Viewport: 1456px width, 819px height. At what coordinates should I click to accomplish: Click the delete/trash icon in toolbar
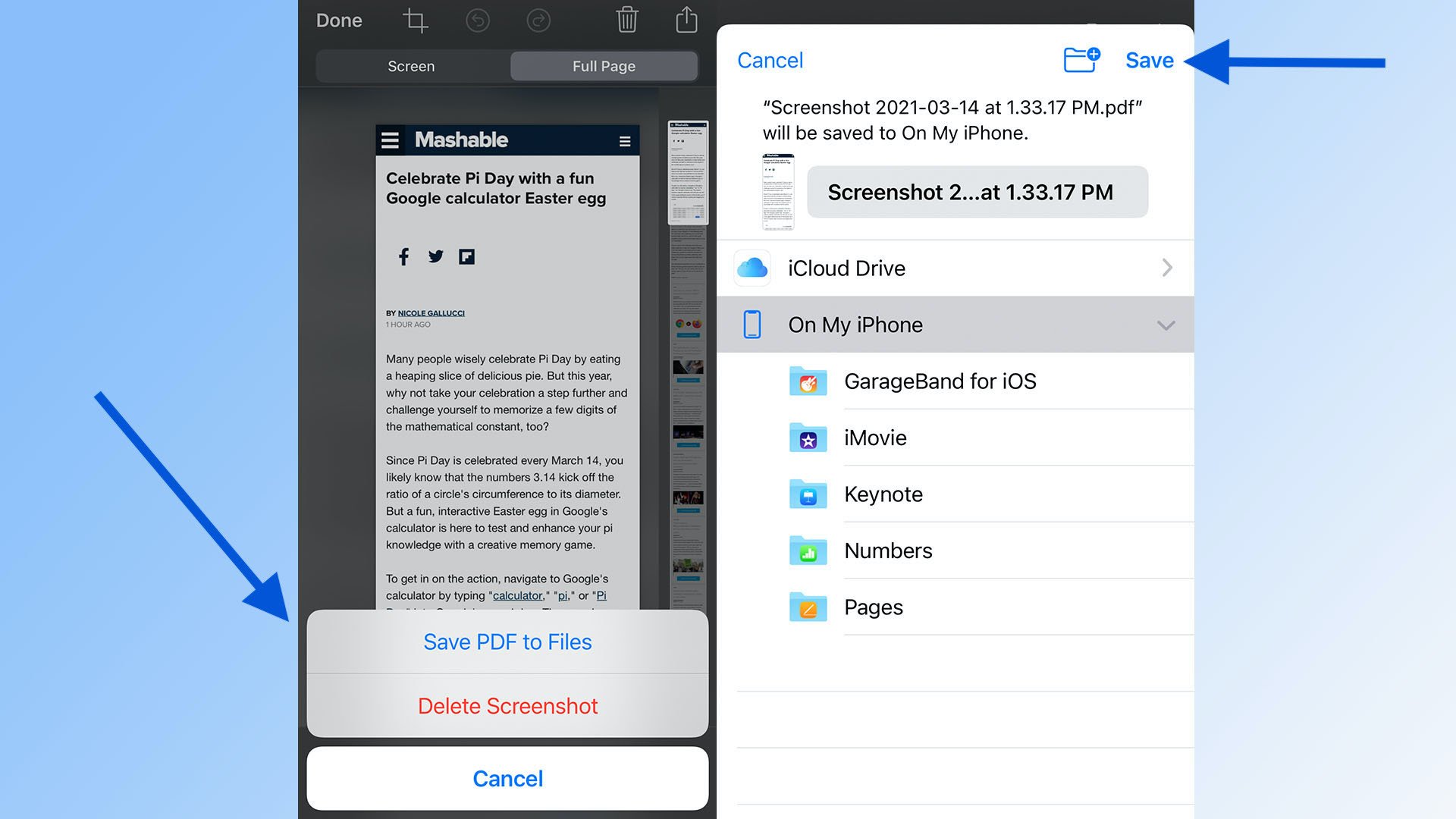626,20
